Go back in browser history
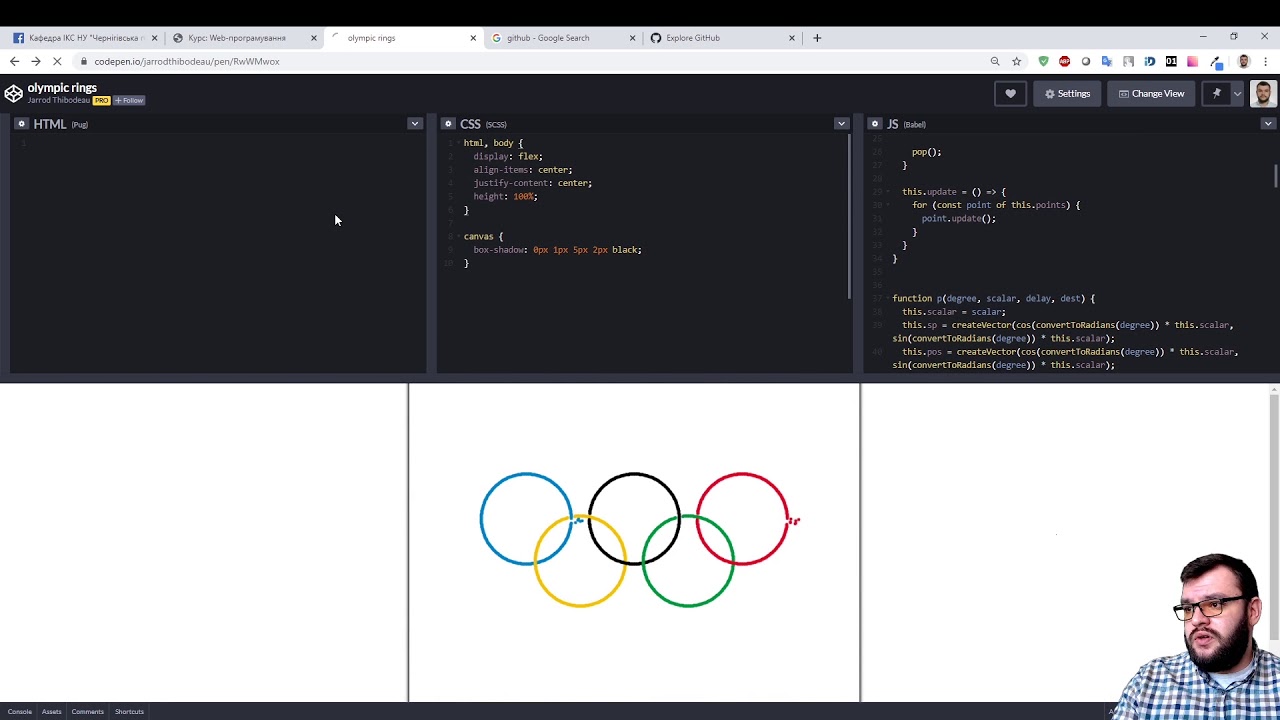Viewport: 1280px width, 720px height. pos(14,61)
